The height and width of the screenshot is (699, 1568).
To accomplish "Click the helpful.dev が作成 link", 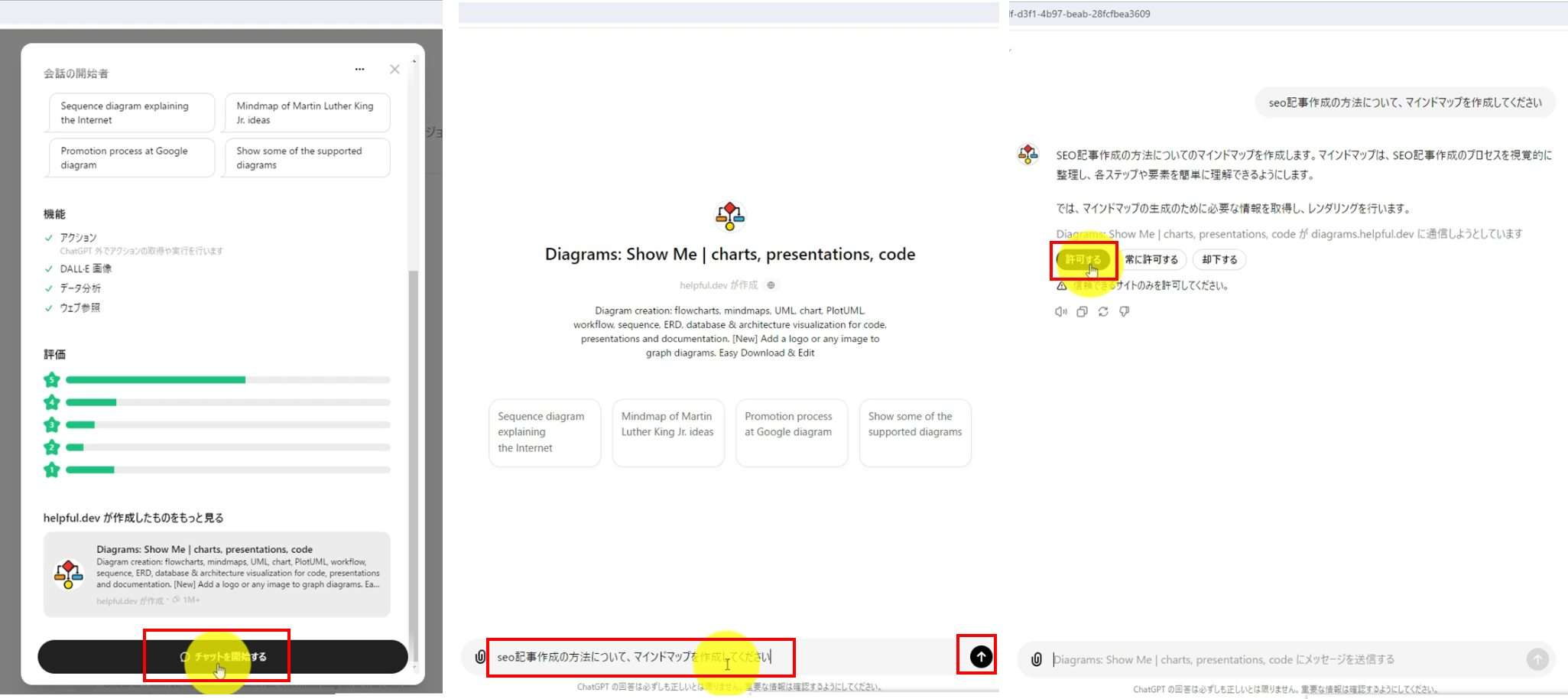I will point(719,285).
